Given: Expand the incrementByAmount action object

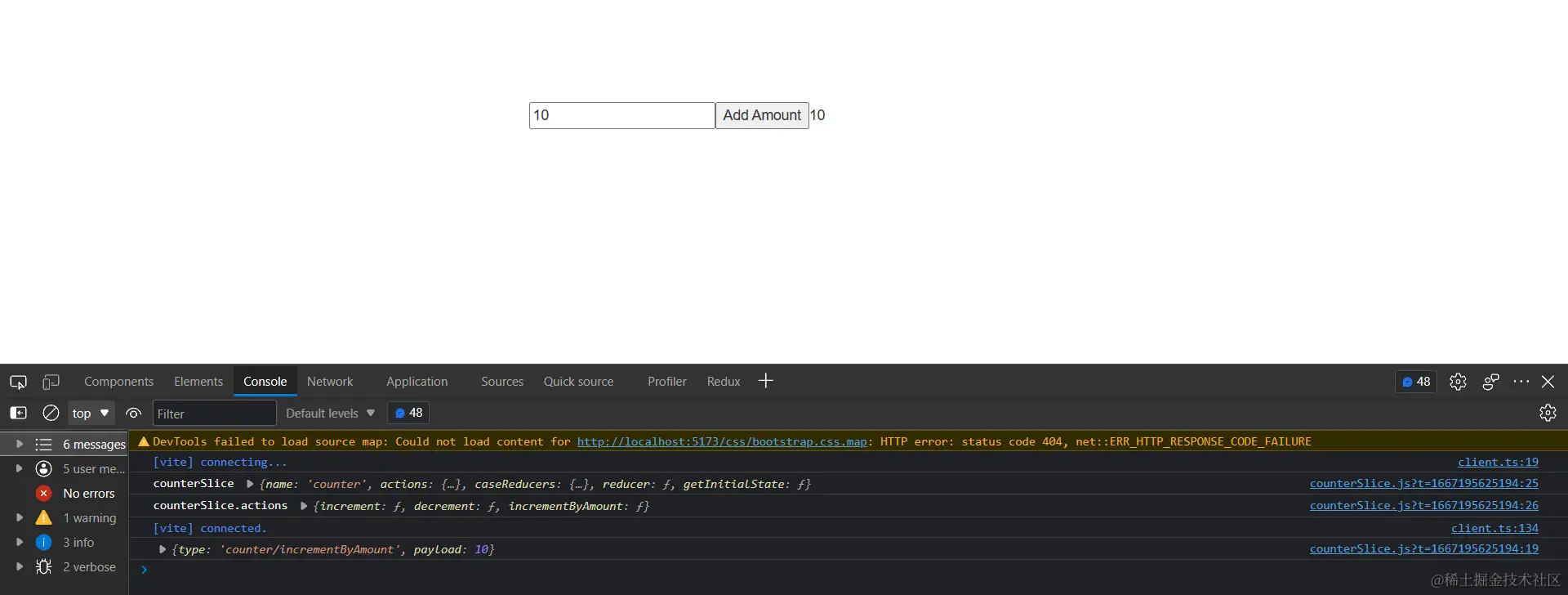Looking at the screenshot, I should [x=163, y=549].
